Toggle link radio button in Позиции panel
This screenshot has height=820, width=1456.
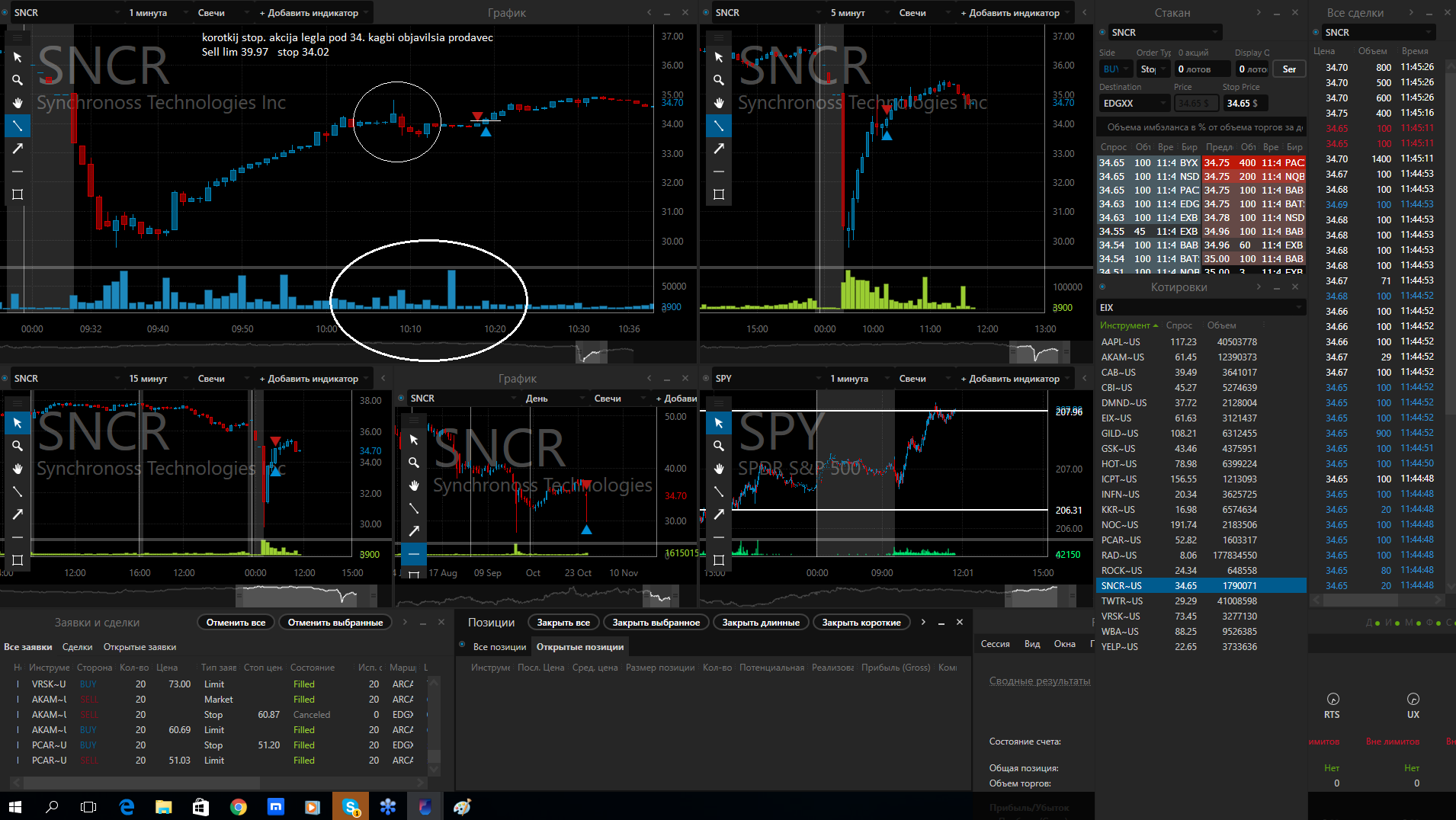pos(462,645)
